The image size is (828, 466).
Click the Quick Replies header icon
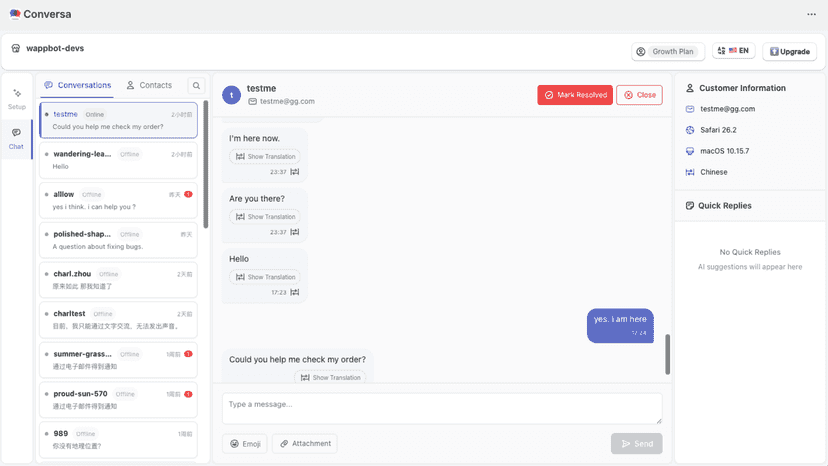click(x=690, y=206)
